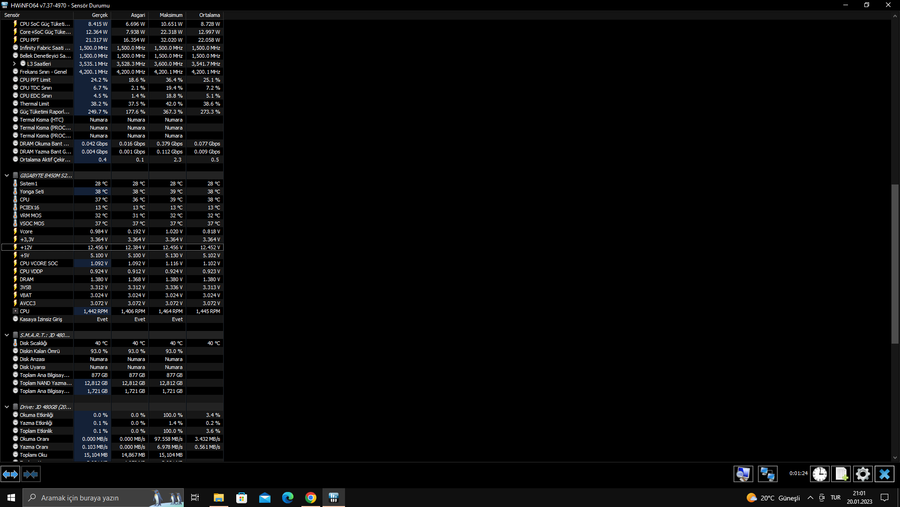The width and height of the screenshot is (900, 507).
Task: Open the Windows Start menu
Action: pyautogui.click(x=11, y=497)
